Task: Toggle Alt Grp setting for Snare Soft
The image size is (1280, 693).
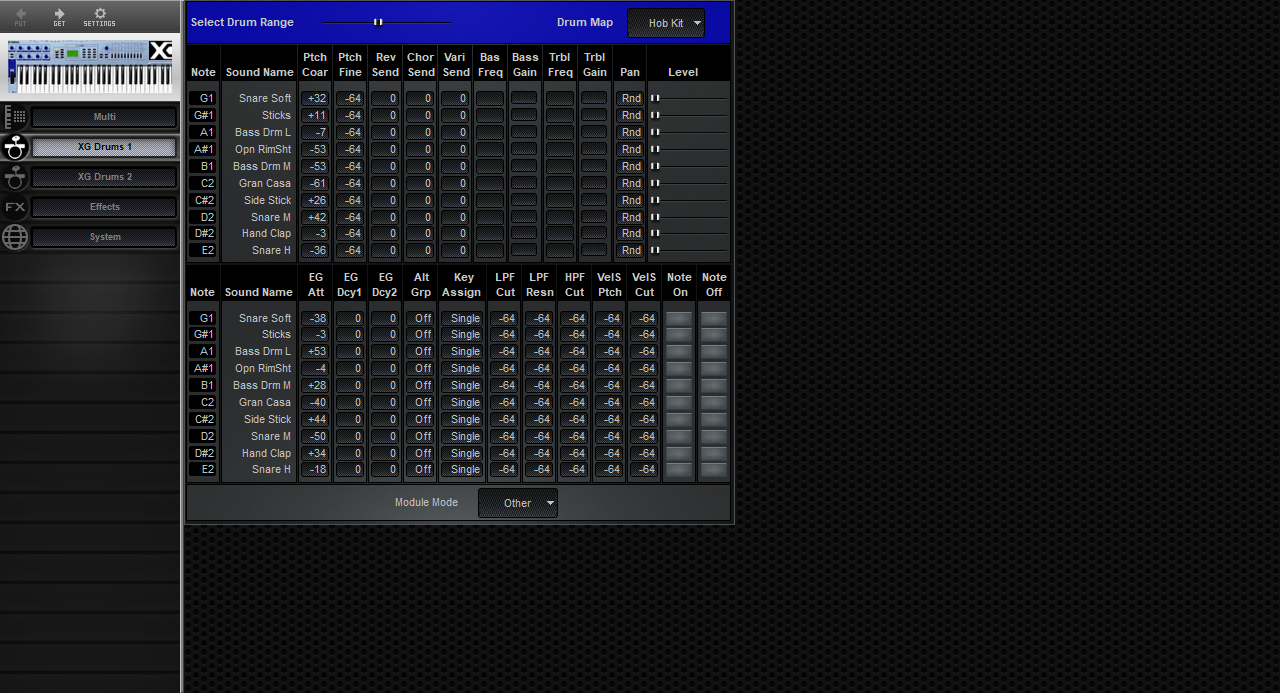Action: (420, 318)
